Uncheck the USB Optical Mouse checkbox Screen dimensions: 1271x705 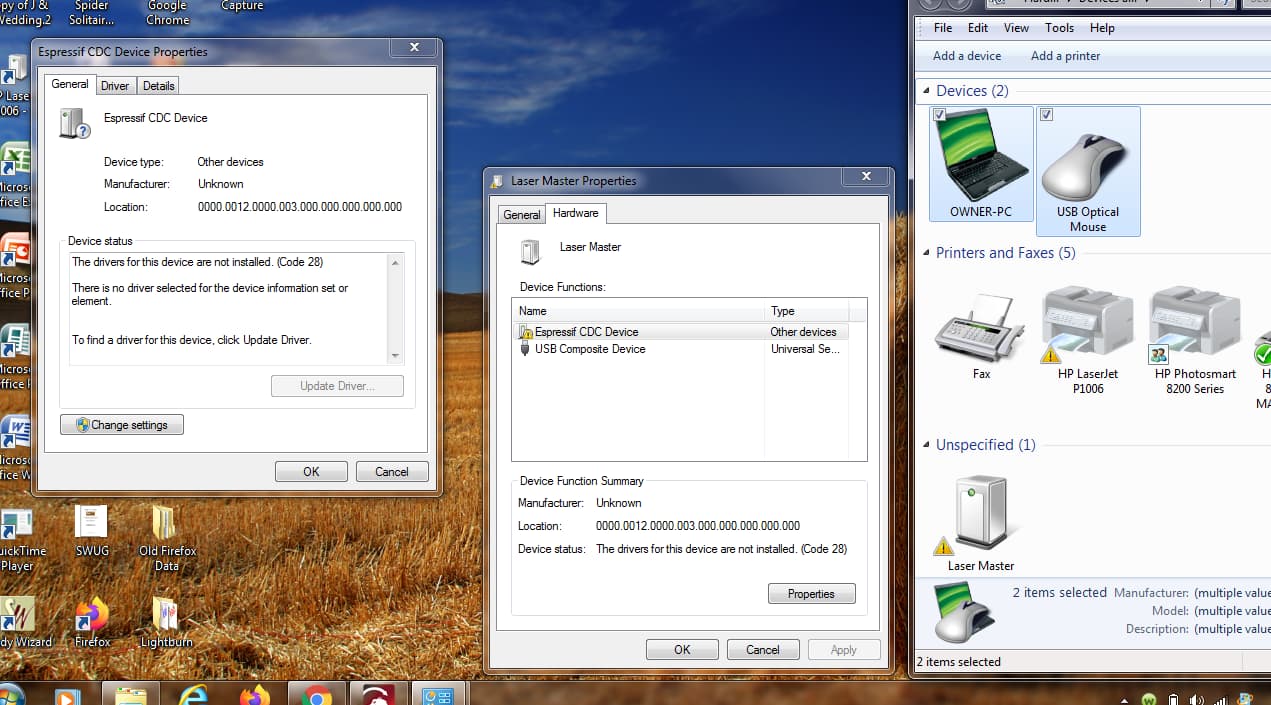[x=1046, y=115]
